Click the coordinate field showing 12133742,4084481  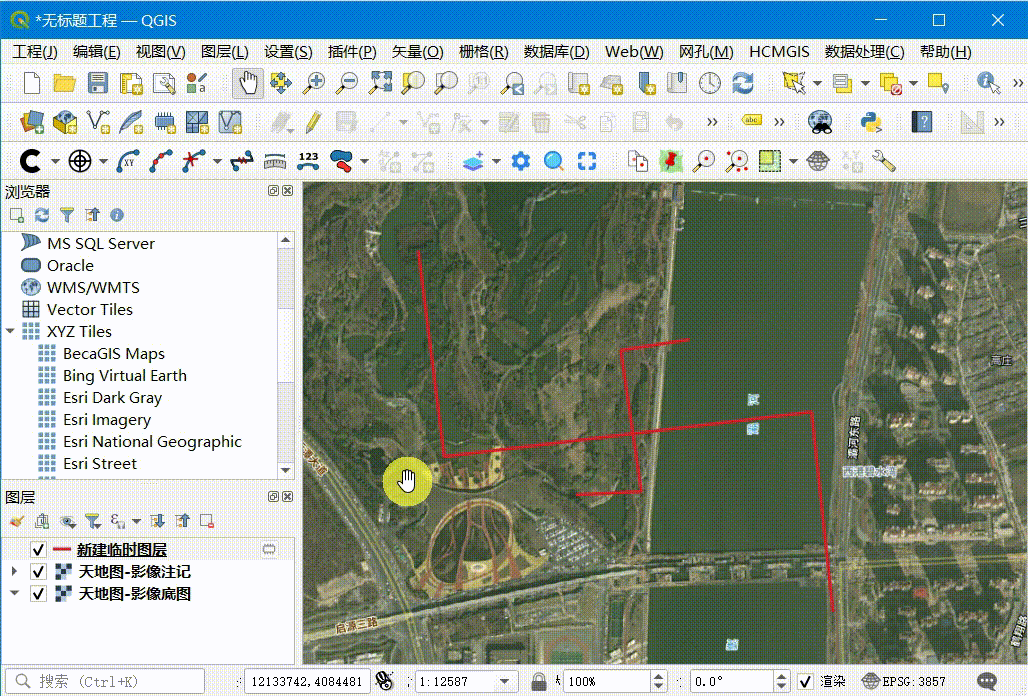tap(307, 682)
